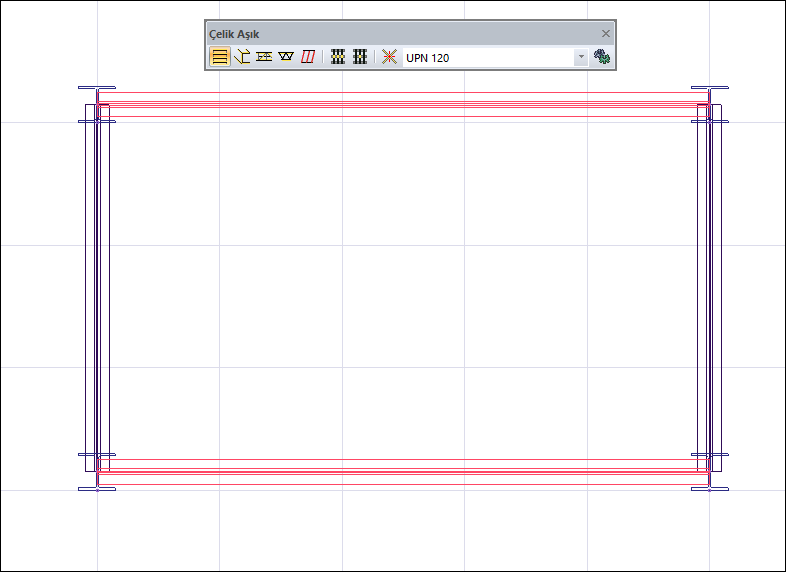Select the red slanted parallelogram purlin icon

coord(308,57)
